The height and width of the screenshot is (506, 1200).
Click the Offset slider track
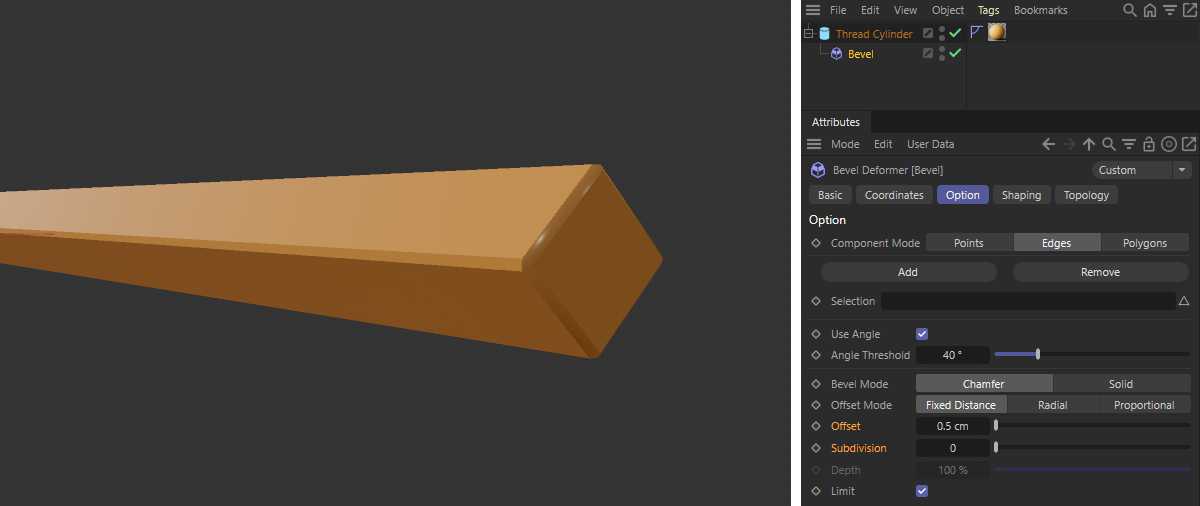(1092, 426)
